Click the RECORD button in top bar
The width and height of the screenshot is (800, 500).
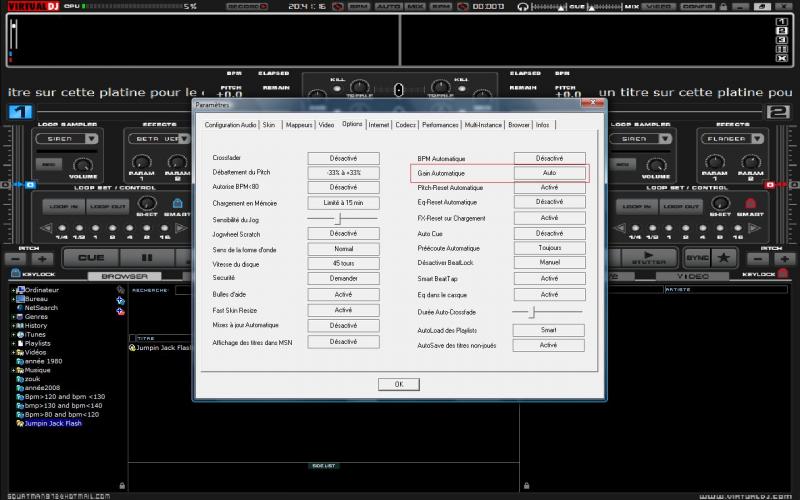(247, 7)
